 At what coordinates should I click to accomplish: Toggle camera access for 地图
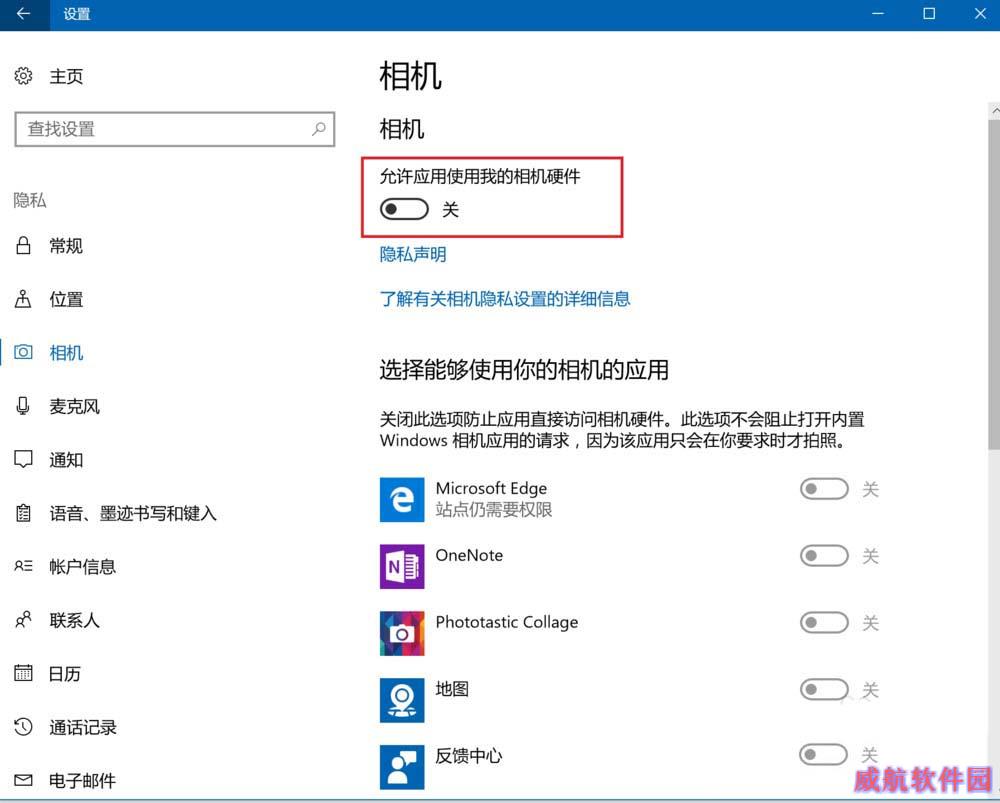(824, 689)
